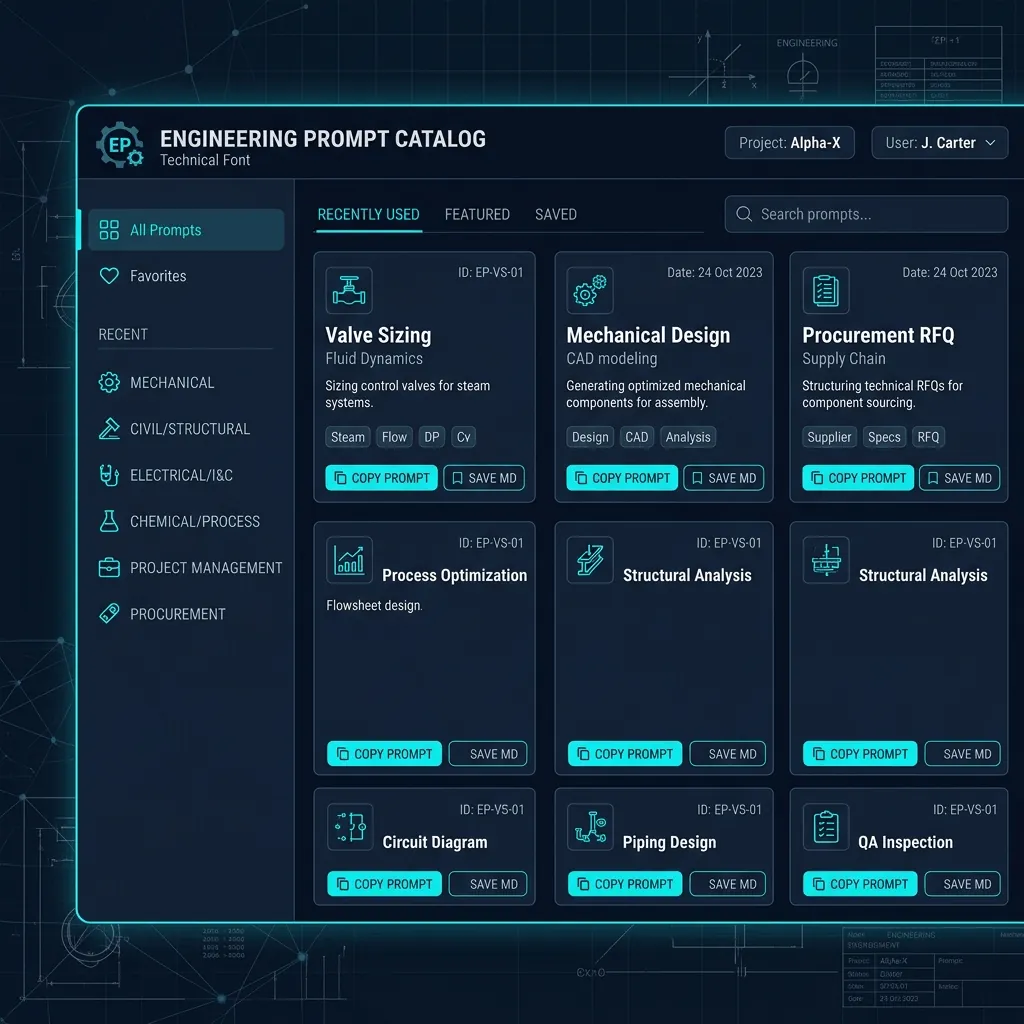Open the All Prompts grid icon
Screen dimensions: 1024x1024
(x=109, y=230)
